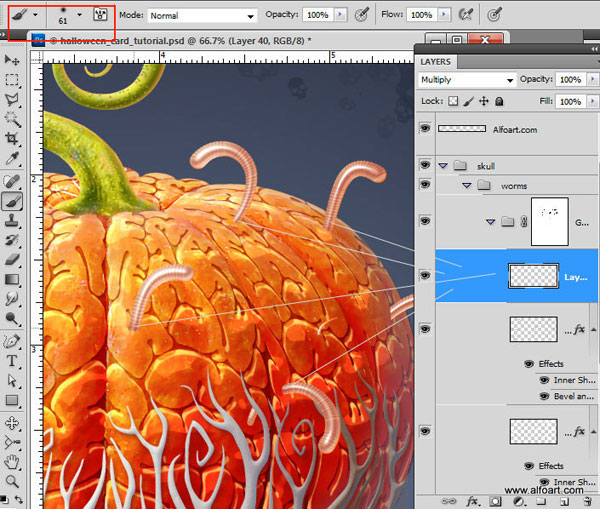Select the Rectangular Marquee tool
600x509 pixels.
pyautogui.click(x=11, y=79)
